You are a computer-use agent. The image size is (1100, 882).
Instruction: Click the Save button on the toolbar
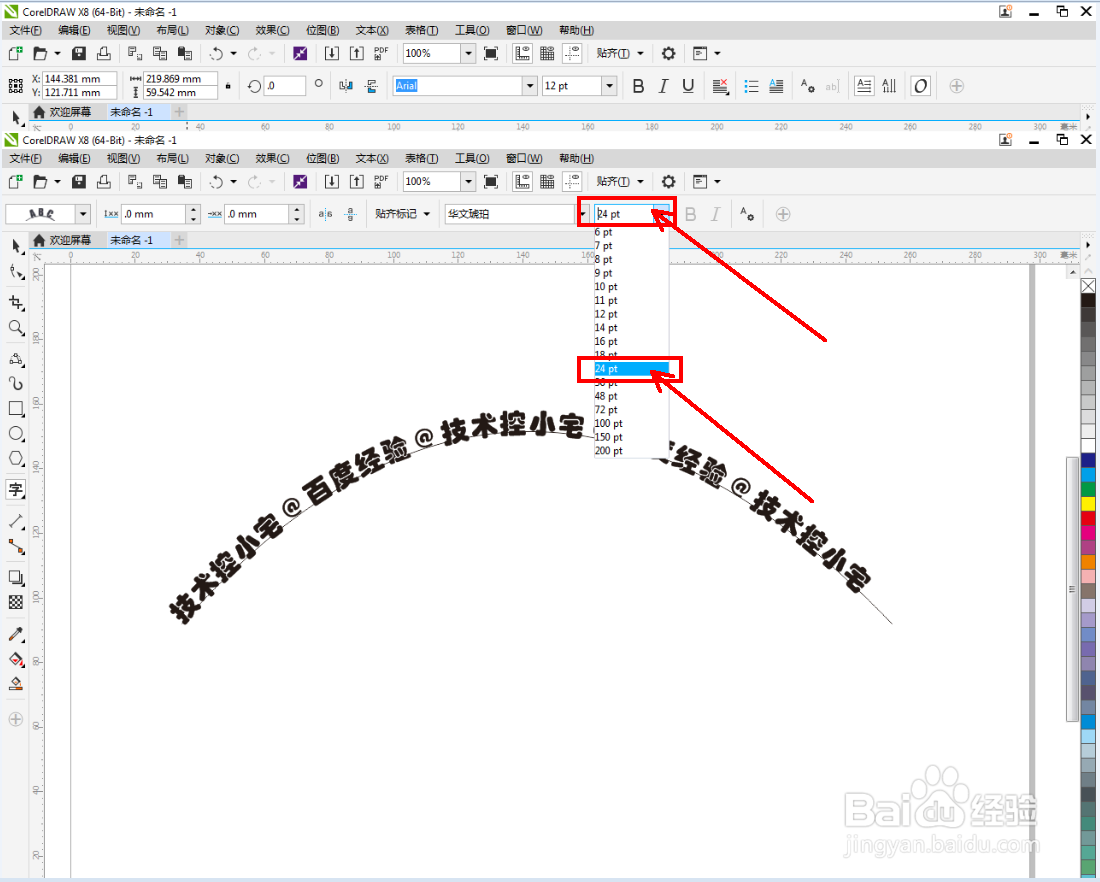pos(79,181)
